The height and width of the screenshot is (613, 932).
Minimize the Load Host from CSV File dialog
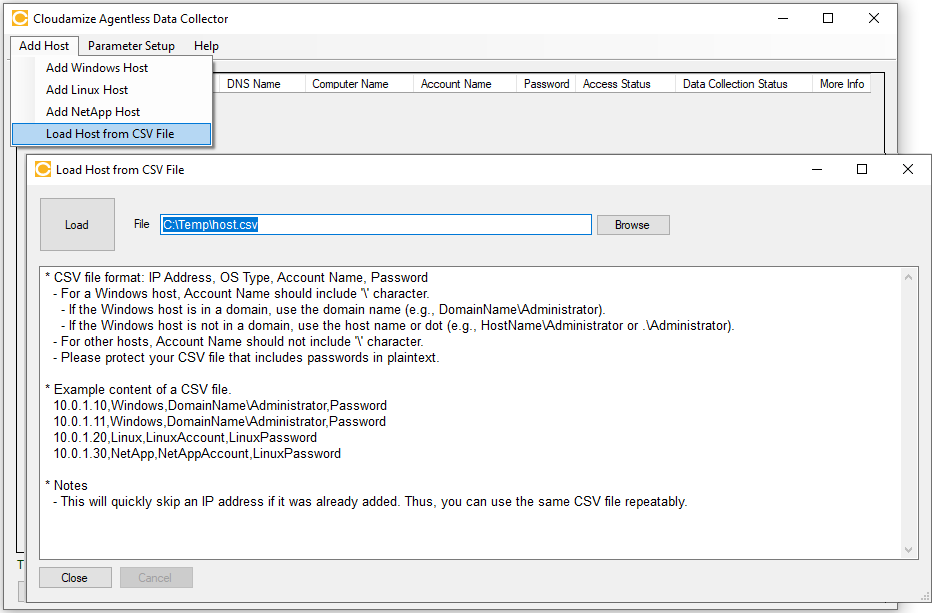coord(815,169)
